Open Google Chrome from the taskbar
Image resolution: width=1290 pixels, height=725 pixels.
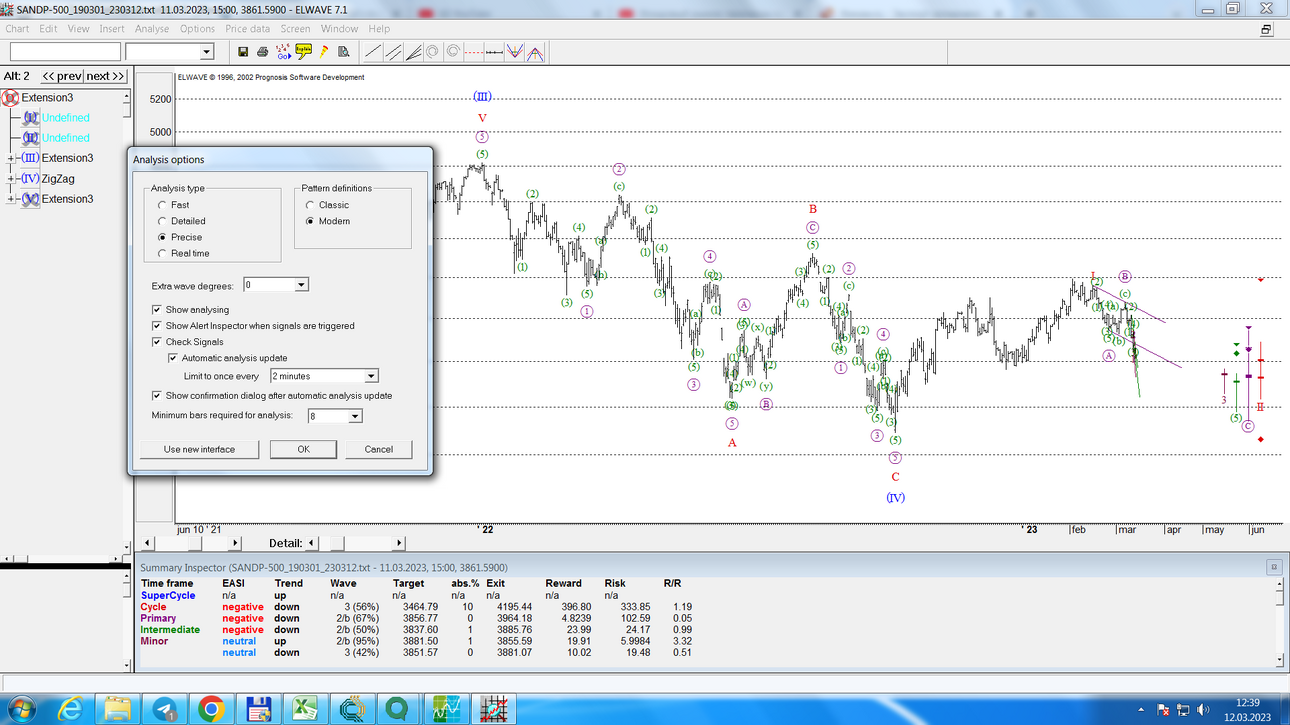click(211, 709)
